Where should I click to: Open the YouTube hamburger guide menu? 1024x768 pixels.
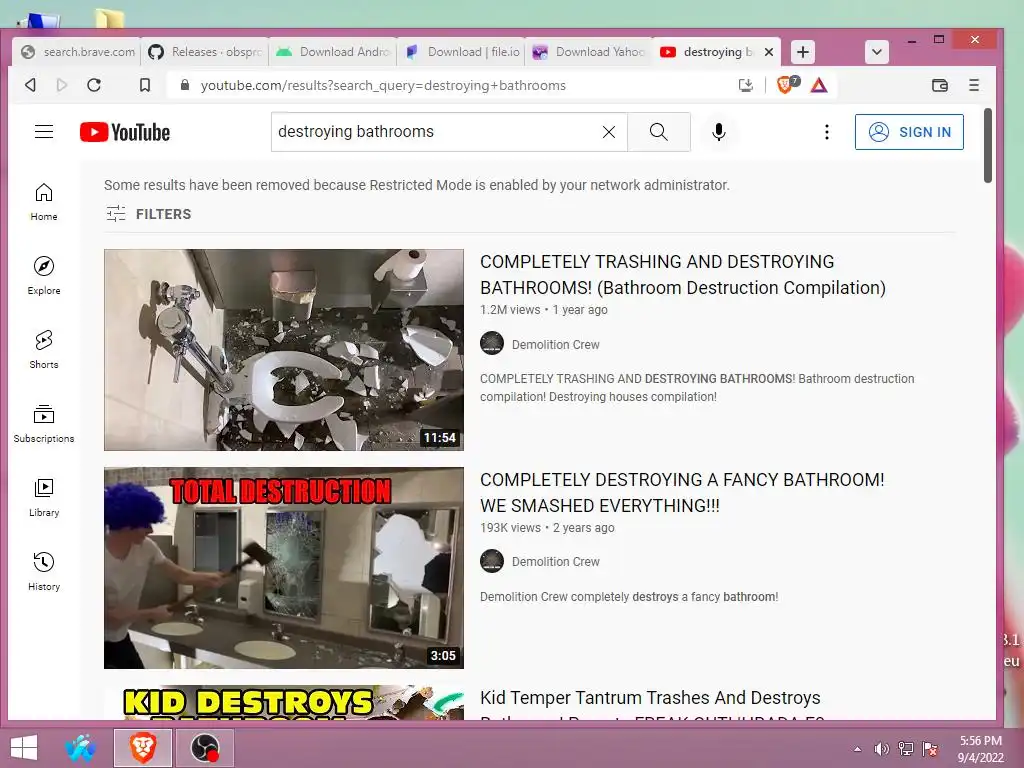[44, 131]
